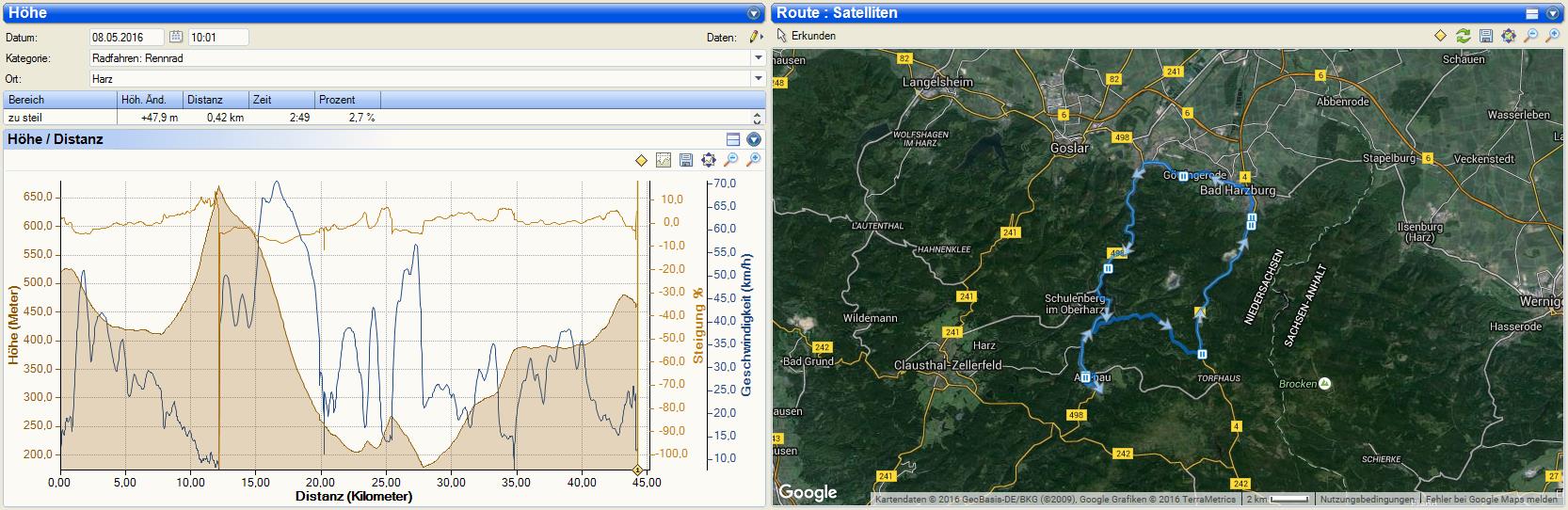Open the Ort dropdown list
Screen dimensions: 1568x510
(758, 80)
